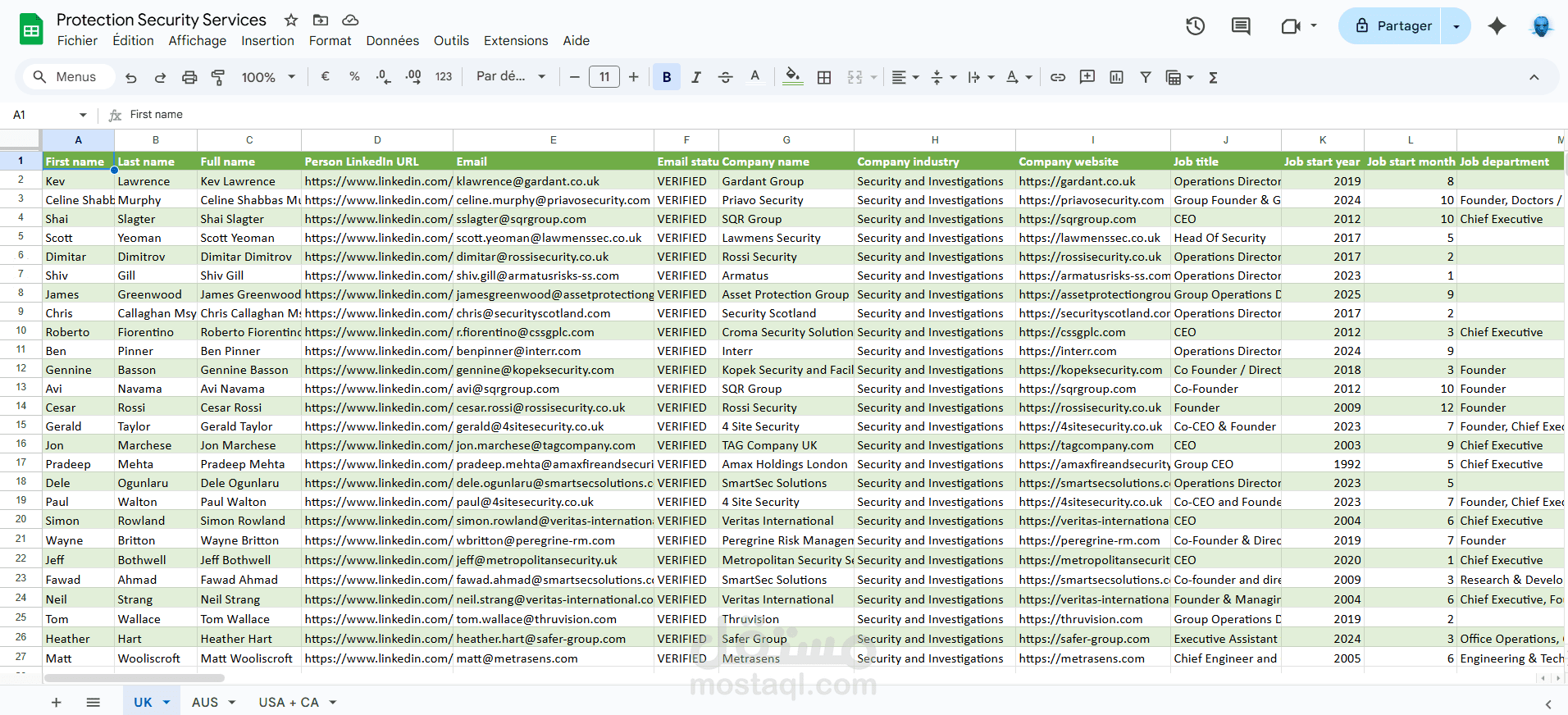Add a new sheet plus icon
This screenshot has width=1568, height=715.
[57, 702]
